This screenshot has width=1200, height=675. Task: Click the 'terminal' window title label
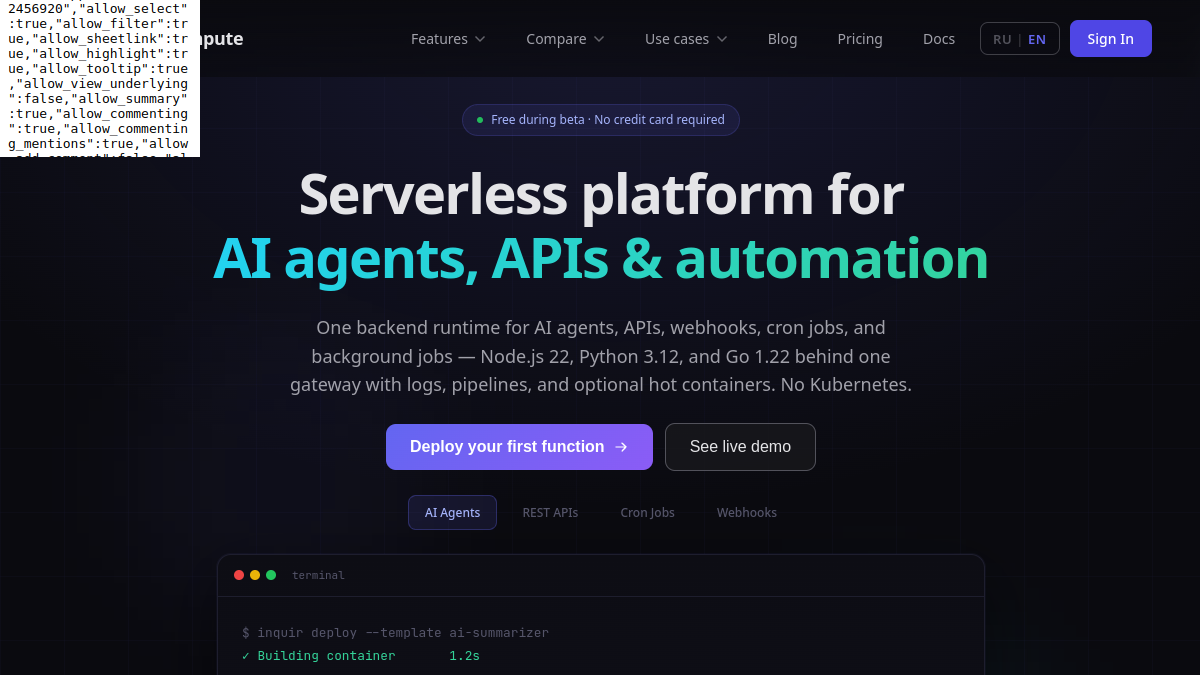point(318,575)
